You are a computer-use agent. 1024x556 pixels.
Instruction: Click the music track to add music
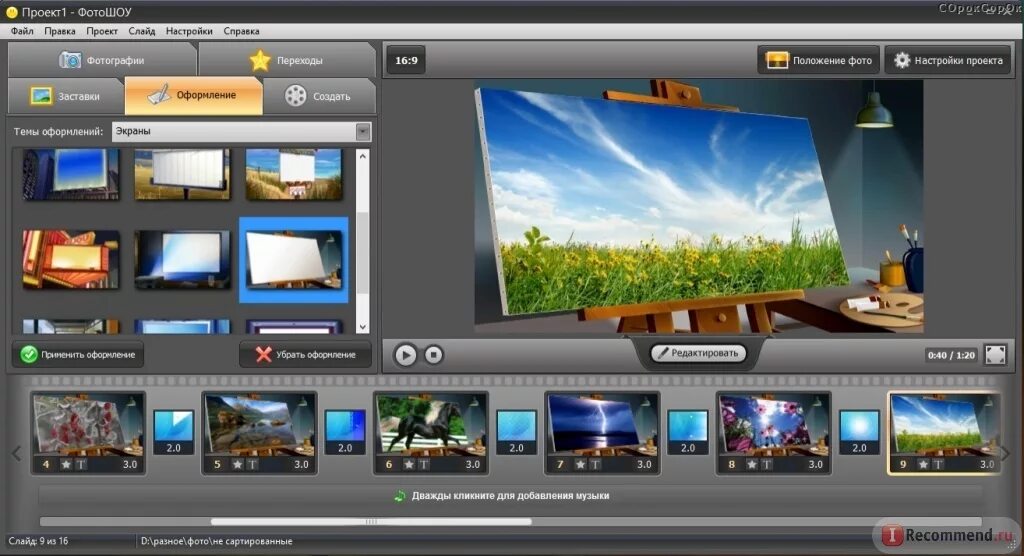510,496
